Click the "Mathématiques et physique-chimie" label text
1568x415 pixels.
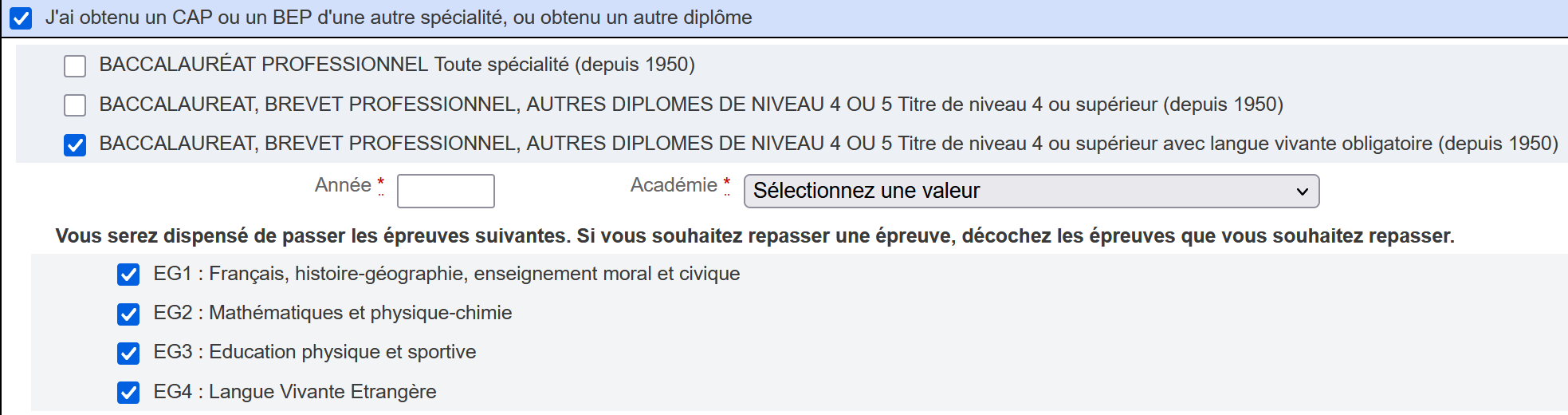click(360, 313)
